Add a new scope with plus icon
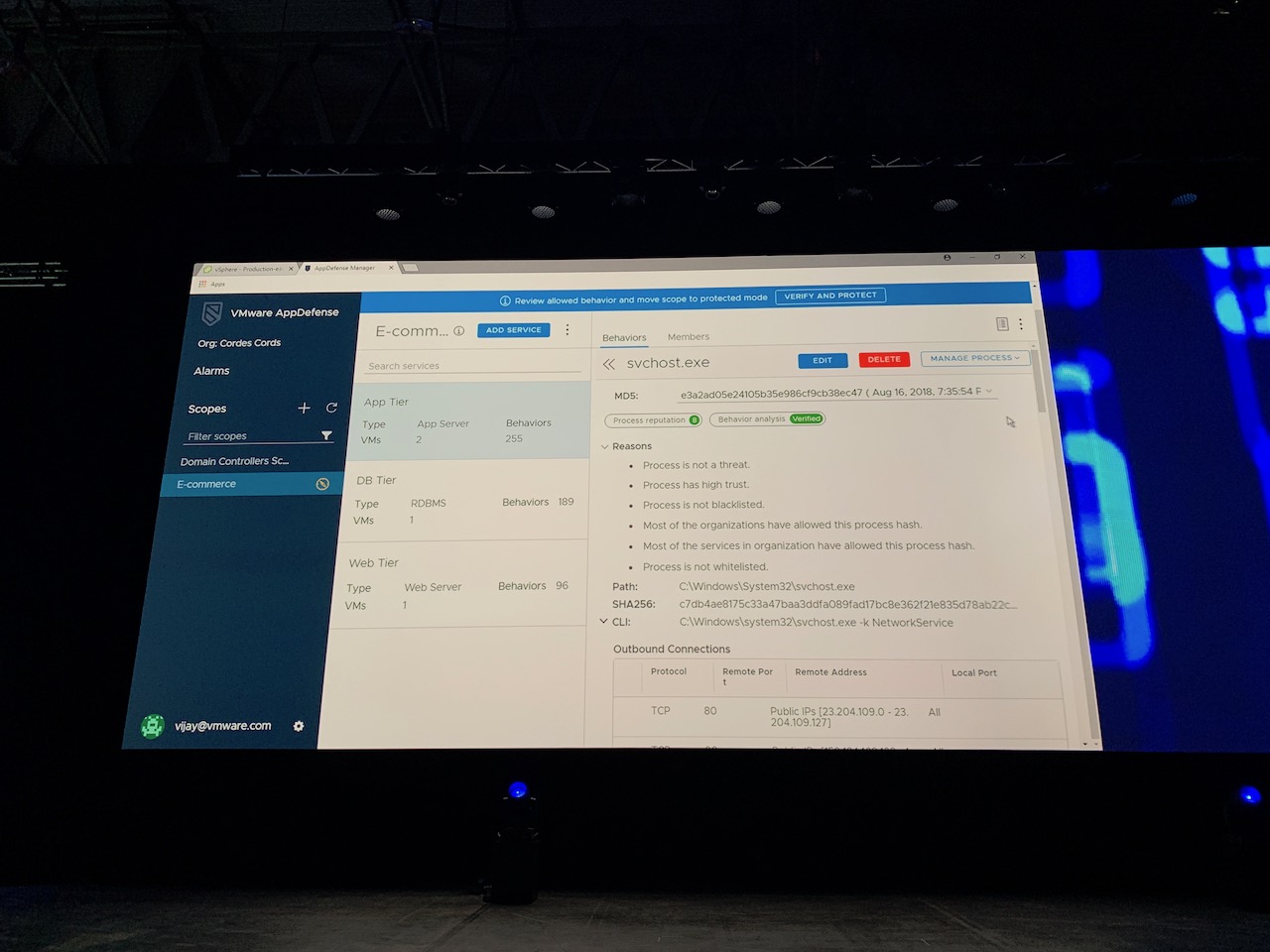The width and height of the screenshot is (1270, 952). [x=304, y=408]
